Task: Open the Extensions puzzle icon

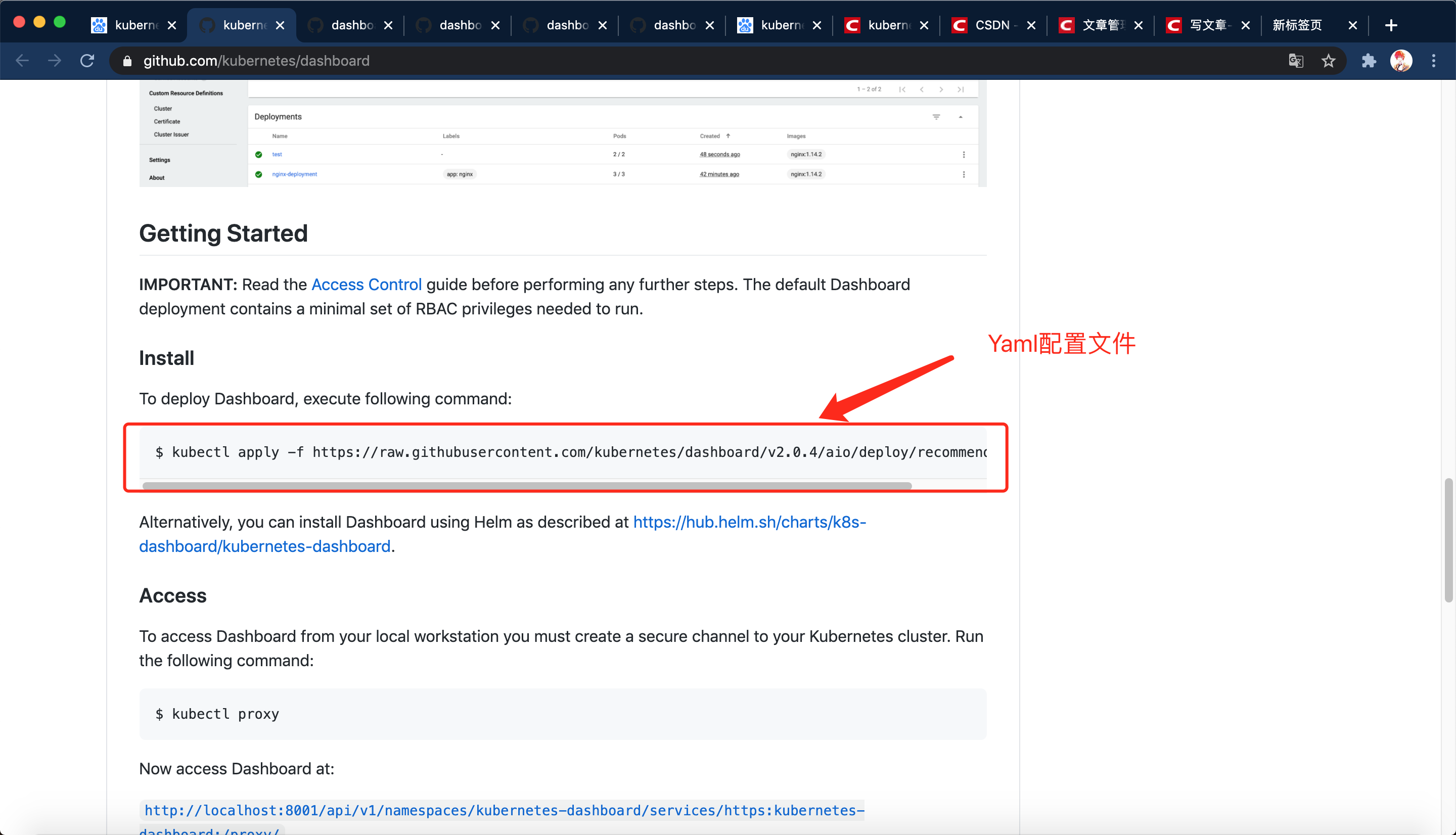Action: [x=1368, y=61]
